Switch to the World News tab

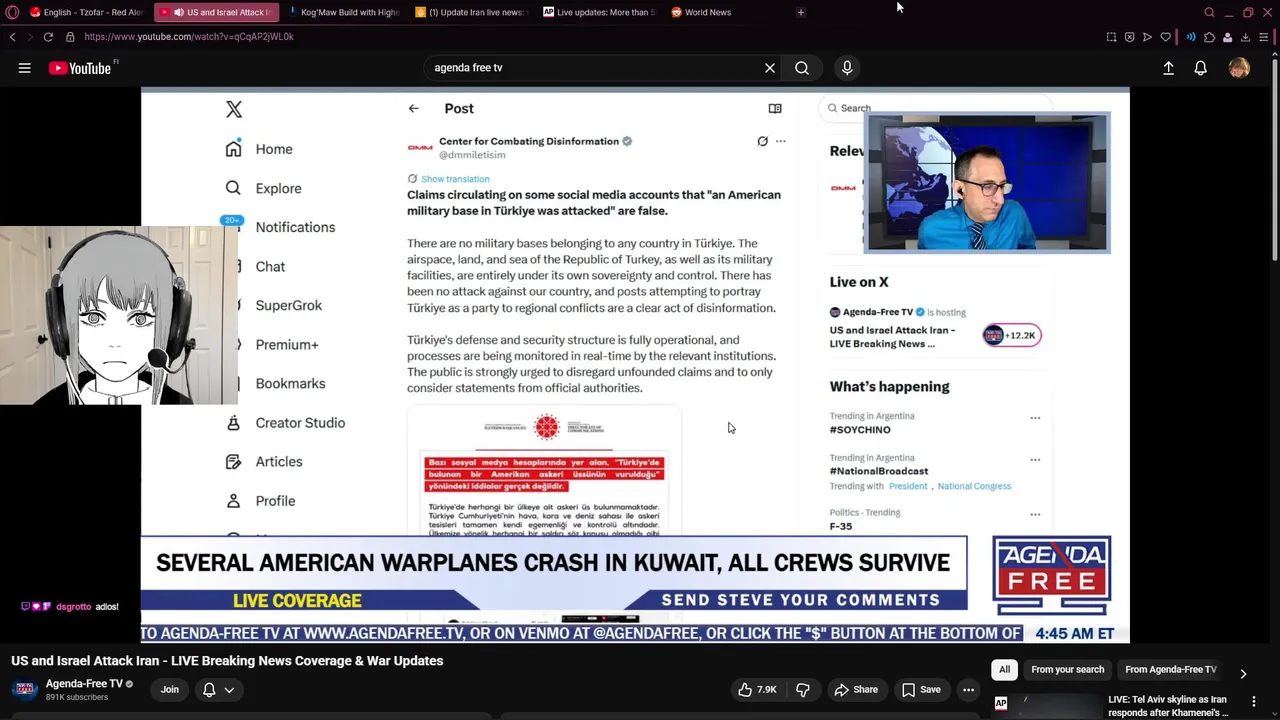(725, 12)
